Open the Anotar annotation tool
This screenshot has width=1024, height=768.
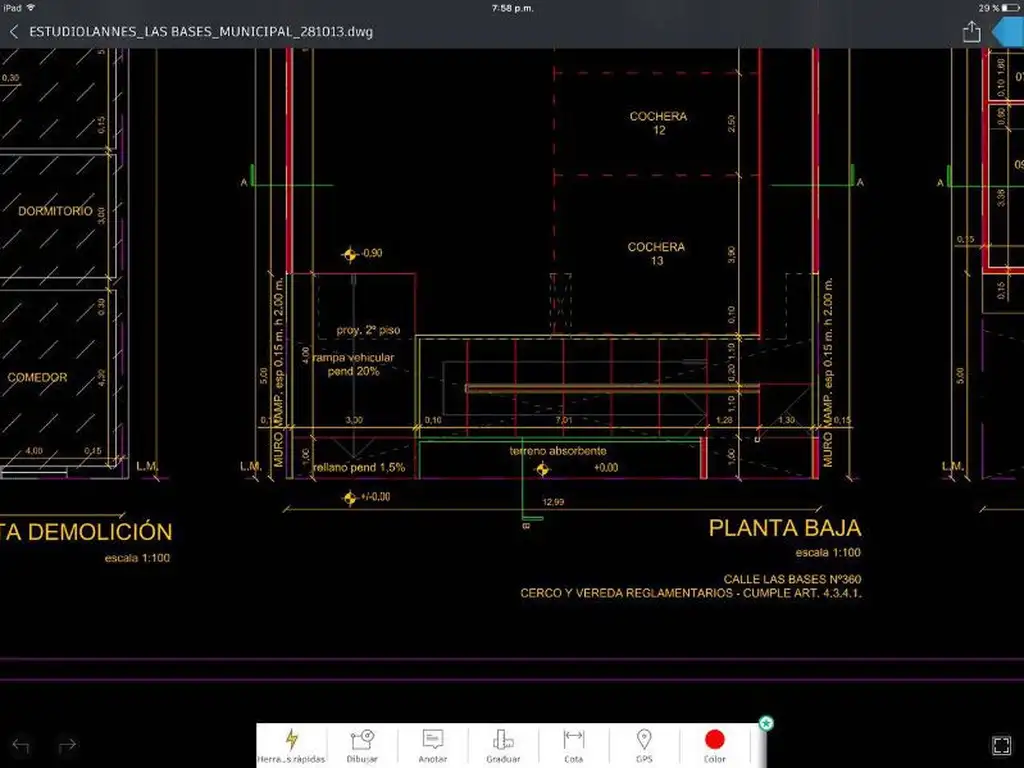tap(432, 745)
